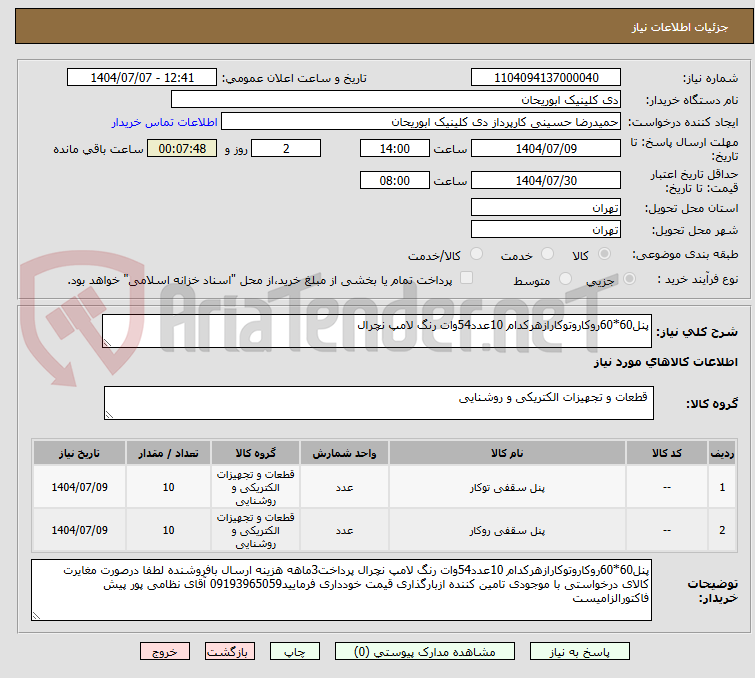Image resolution: width=755 pixels, height=678 pixels.
Task: Click the تاریخ نیاز column header
Action: pyautogui.click(x=79, y=453)
